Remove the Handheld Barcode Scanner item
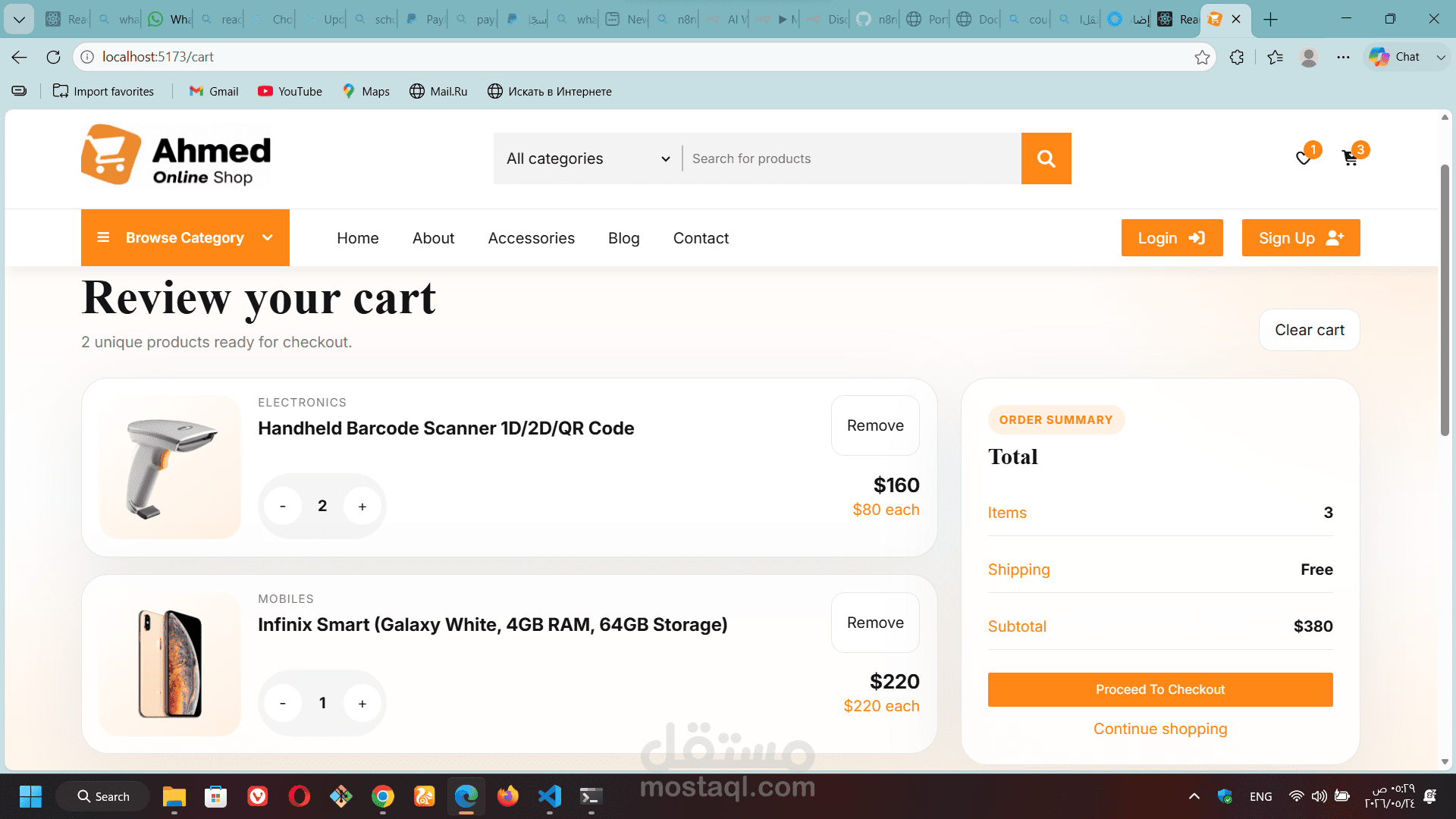Image resolution: width=1456 pixels, height=819 pixels. [x=875, y=425]
